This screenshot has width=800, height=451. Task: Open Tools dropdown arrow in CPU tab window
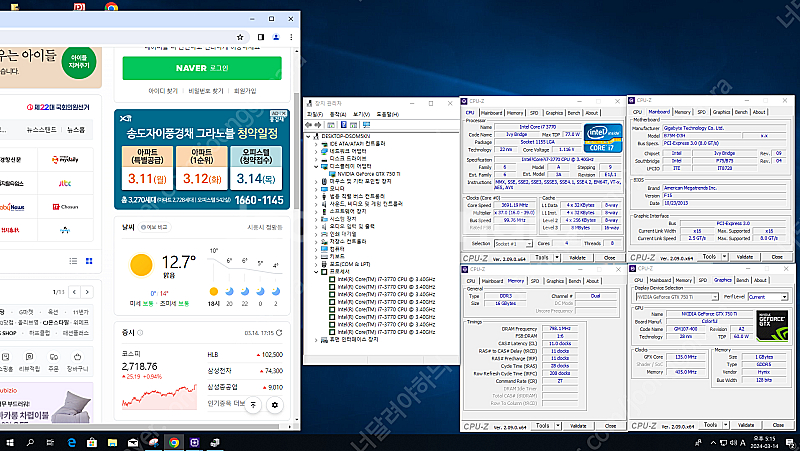point(556,258)
